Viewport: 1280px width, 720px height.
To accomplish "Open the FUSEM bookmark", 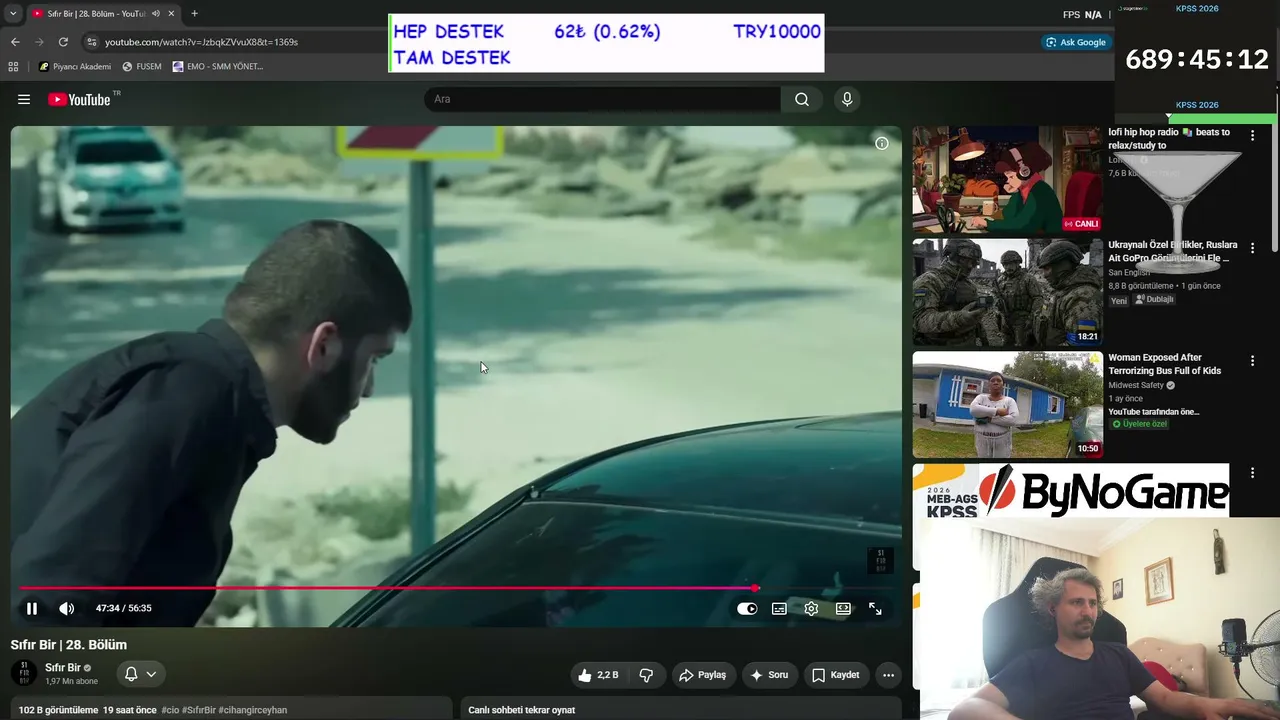I will click(x=142, y=67).
